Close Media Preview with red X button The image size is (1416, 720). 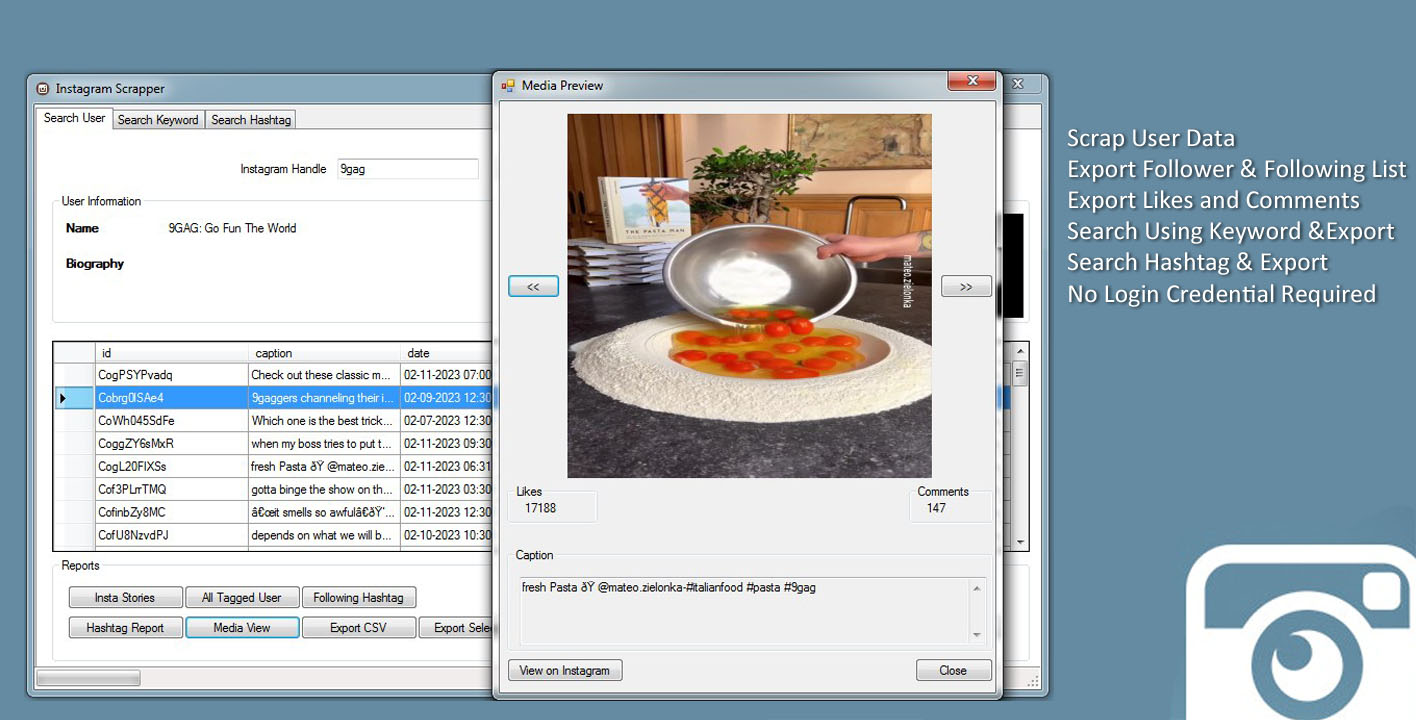[x=970, y=81]
